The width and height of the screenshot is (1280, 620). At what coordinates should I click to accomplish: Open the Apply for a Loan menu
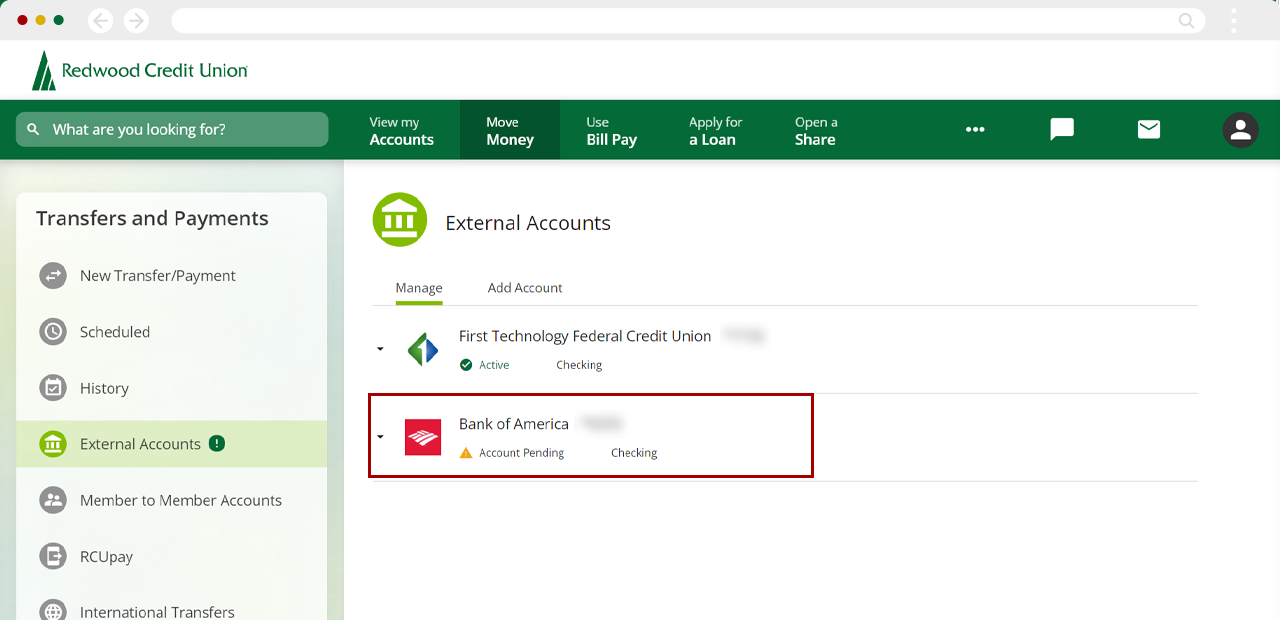click(x=715, y=130)
